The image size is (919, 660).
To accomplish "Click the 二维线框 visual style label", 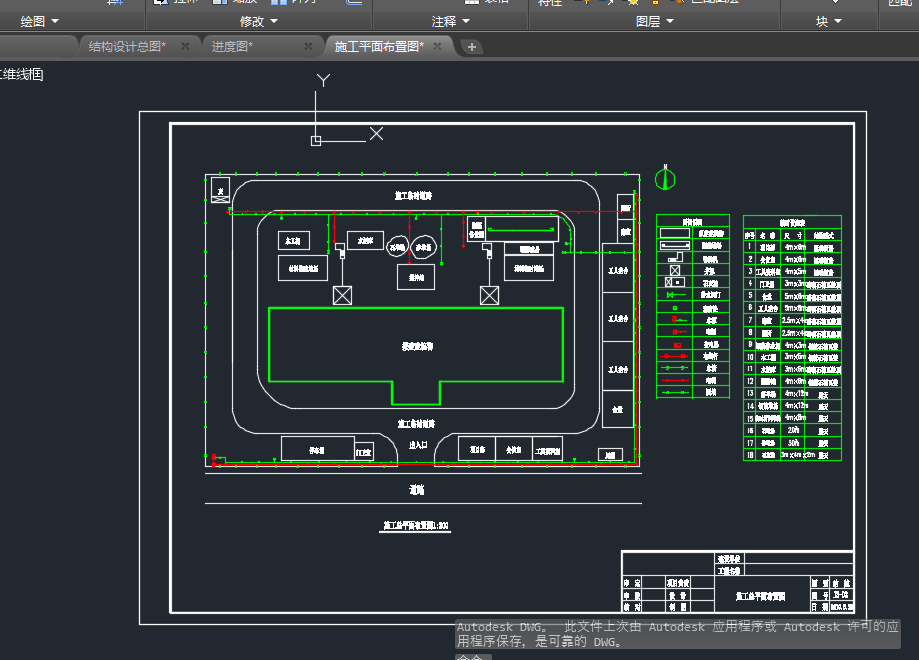I will (22, 74).
